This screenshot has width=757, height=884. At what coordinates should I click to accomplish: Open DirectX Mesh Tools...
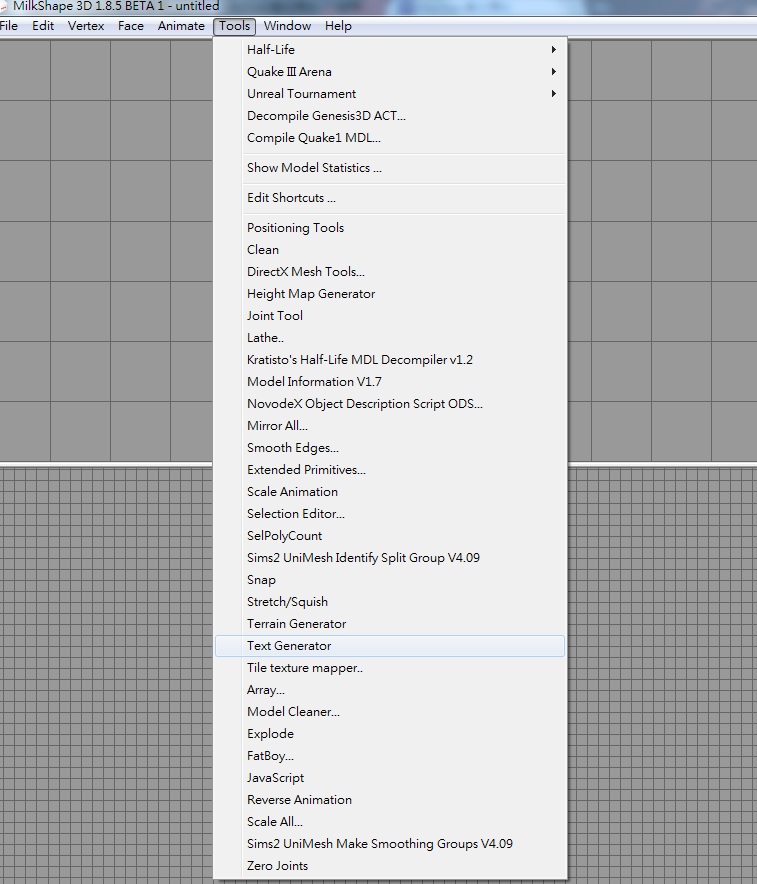click(x=389, y=271)
